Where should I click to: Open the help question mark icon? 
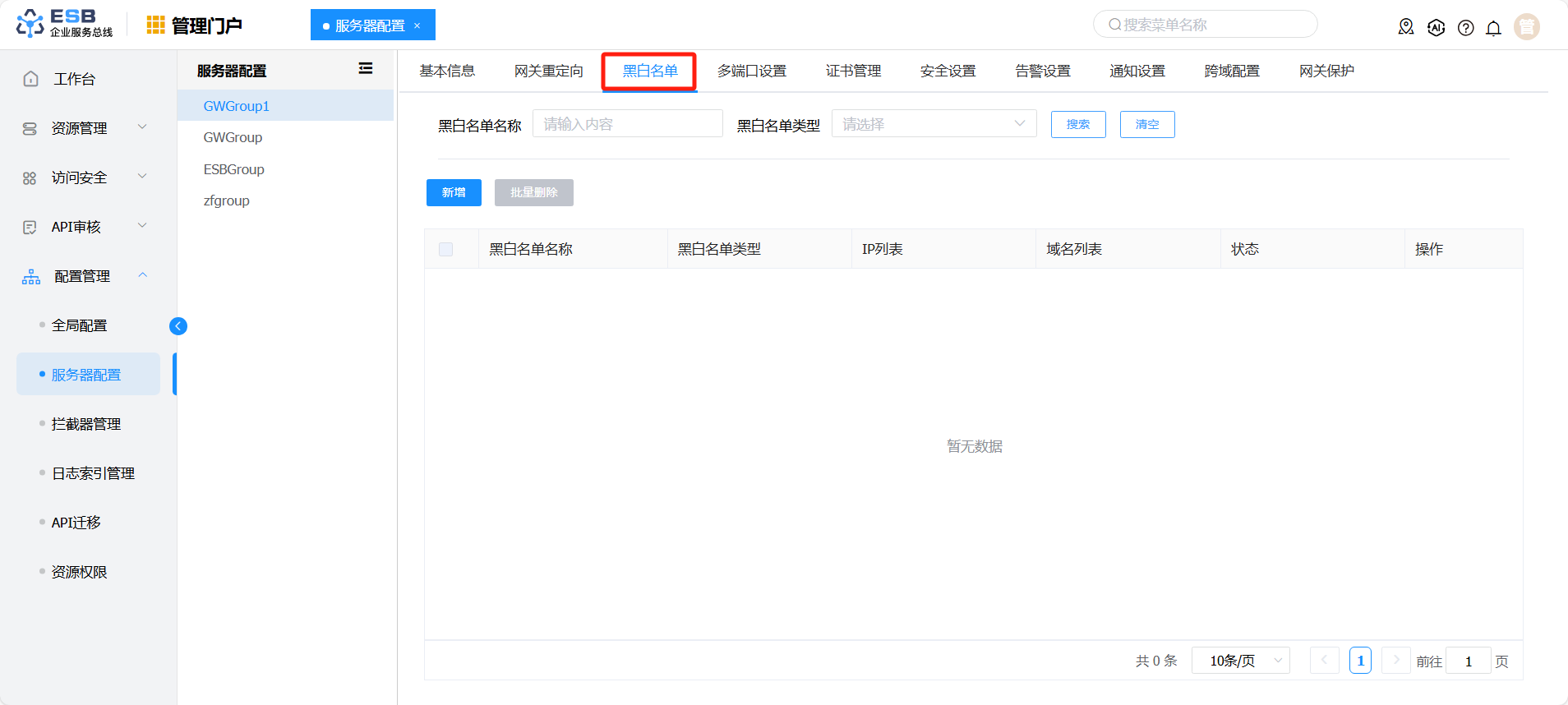click(1465, 28)
